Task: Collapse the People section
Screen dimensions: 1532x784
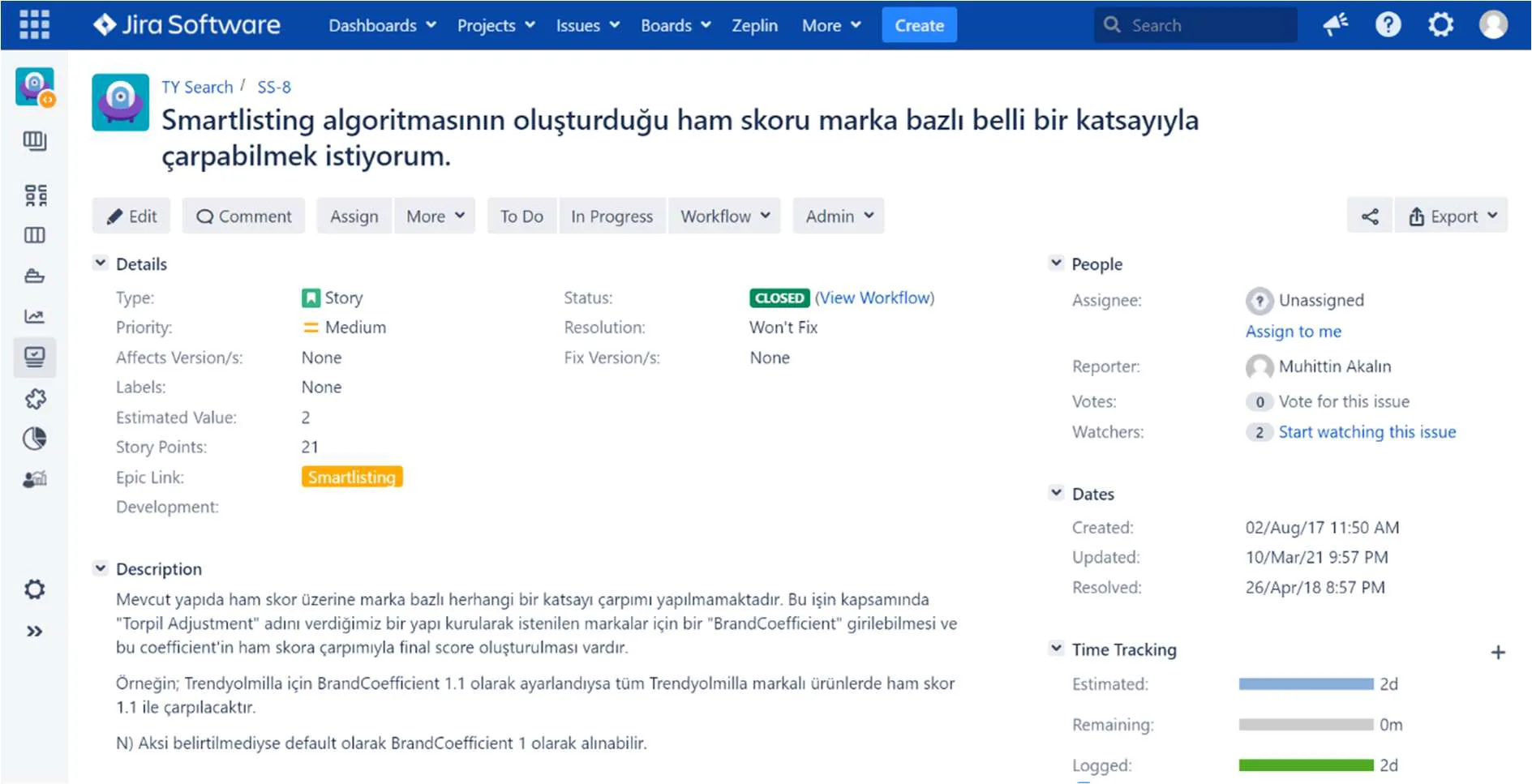Action: pos(1056,263)
